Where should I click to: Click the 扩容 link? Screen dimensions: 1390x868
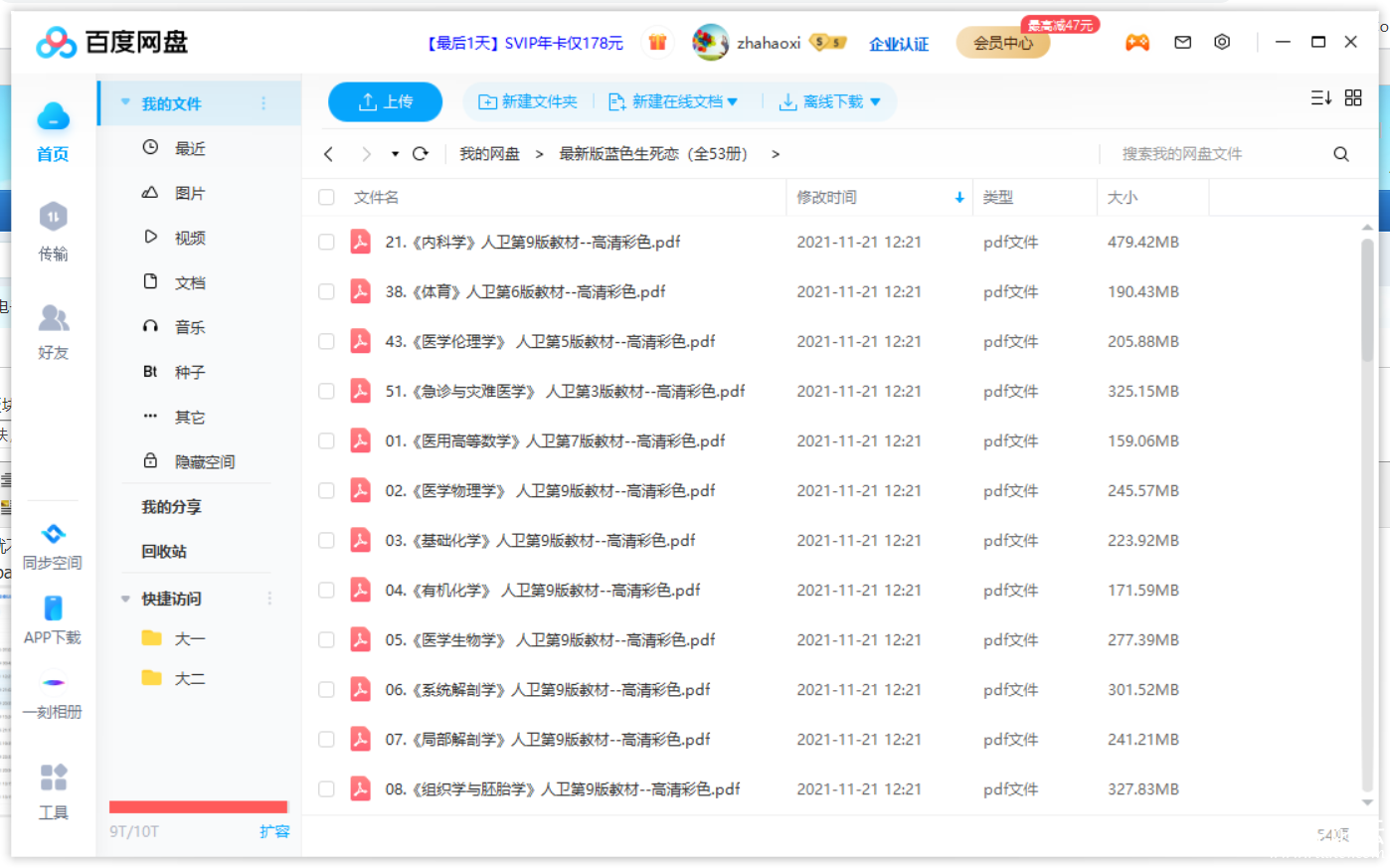[x=274, y=831]
